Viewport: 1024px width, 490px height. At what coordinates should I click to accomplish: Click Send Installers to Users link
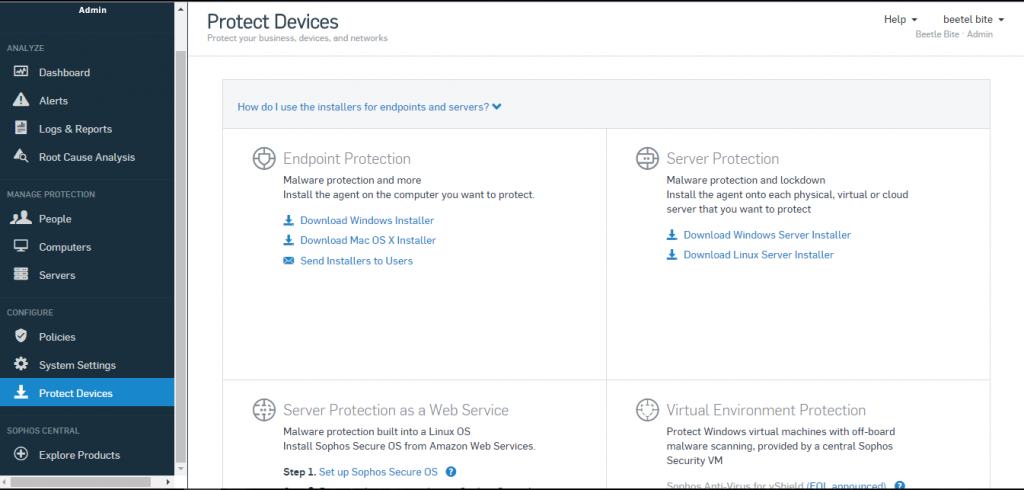coord(357,261)
